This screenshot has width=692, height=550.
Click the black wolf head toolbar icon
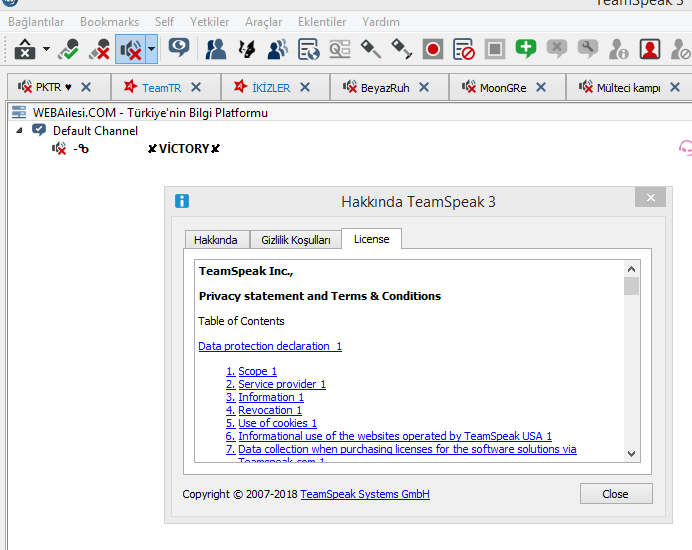247,49
